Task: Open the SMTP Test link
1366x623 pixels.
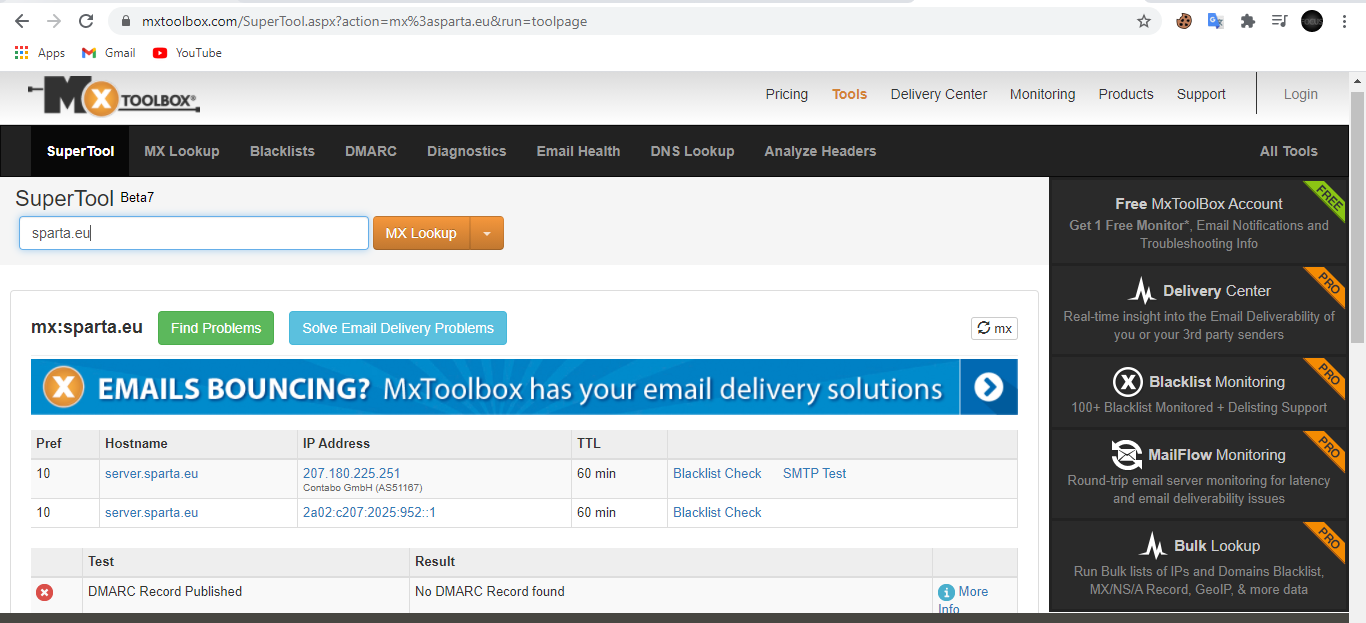Action: point(814,473)
